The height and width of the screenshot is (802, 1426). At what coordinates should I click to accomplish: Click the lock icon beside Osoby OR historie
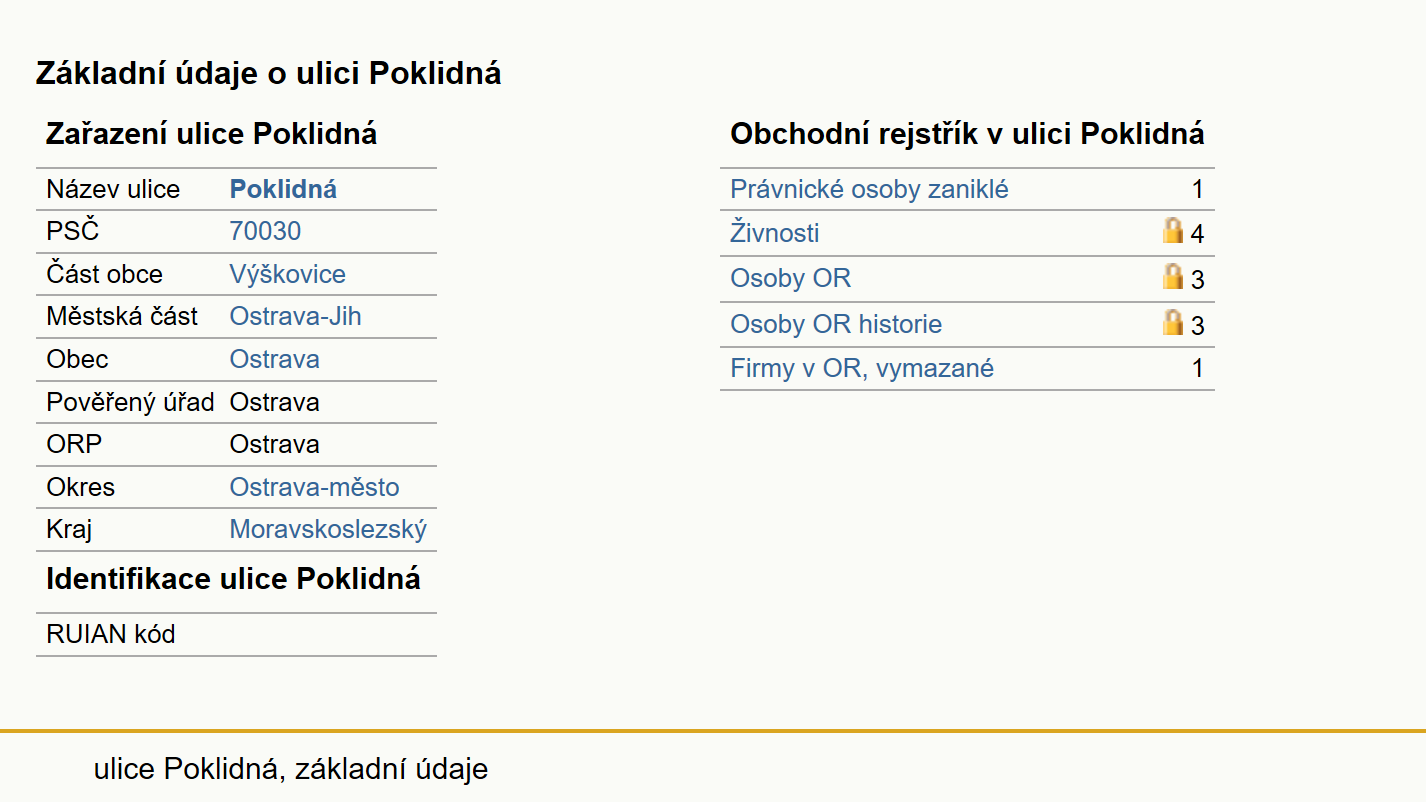[x=1173, y=323]
